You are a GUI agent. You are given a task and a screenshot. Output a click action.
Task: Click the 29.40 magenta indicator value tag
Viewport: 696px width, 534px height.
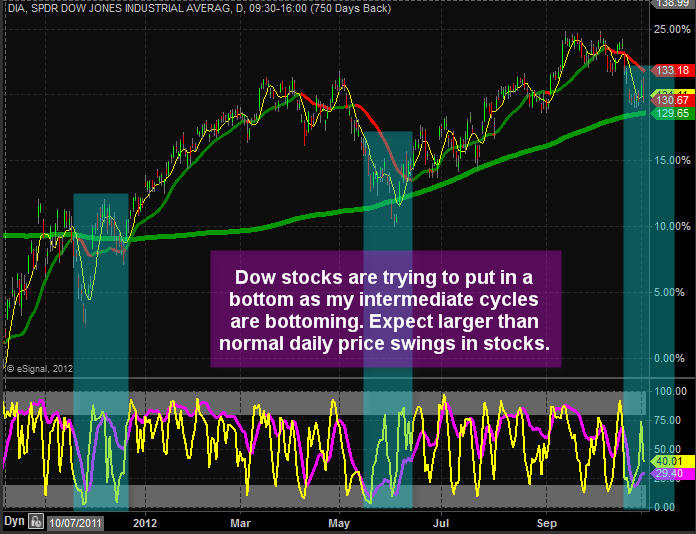tap(671, 473)
